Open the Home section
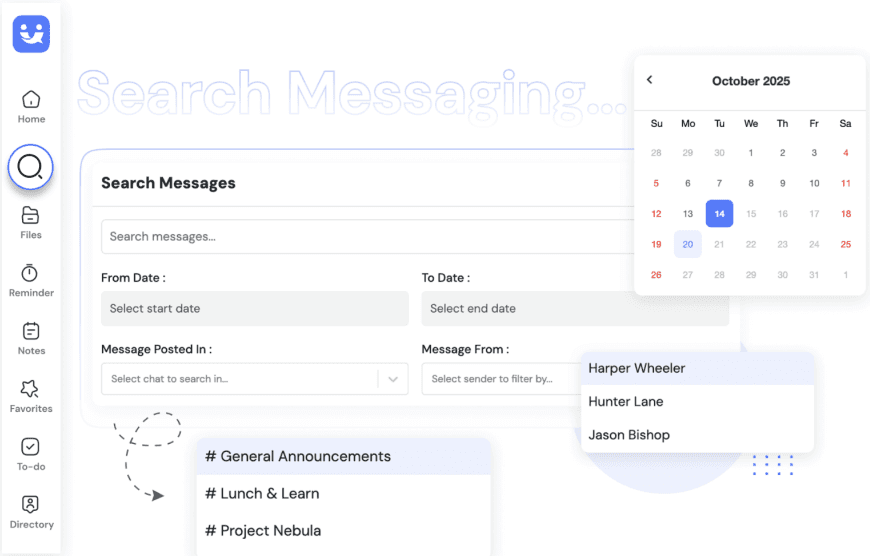The height and width of the screenshot is (556, 870). point(31,107)
